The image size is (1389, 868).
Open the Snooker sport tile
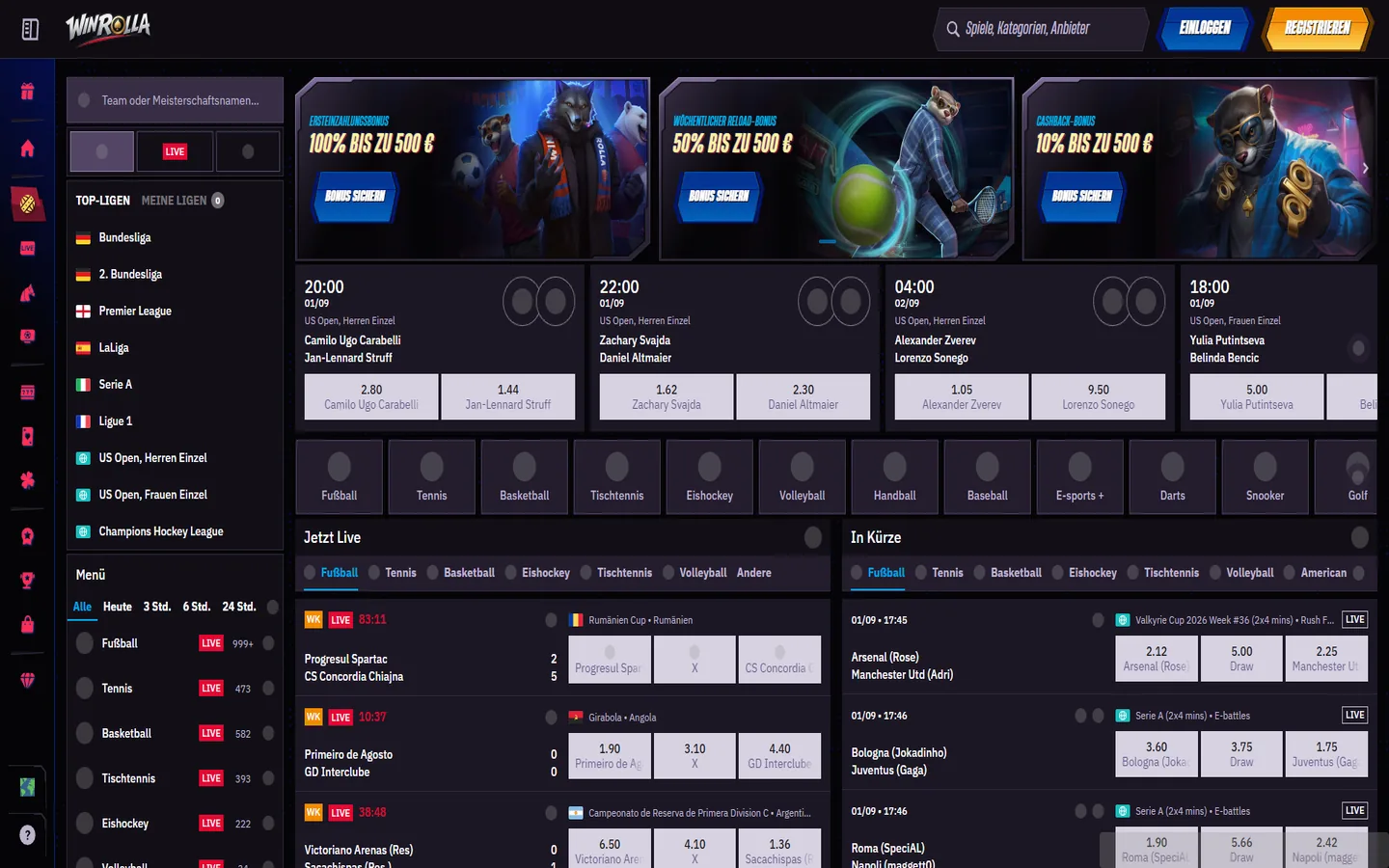pyautogui.click(x=1265, y=475)
